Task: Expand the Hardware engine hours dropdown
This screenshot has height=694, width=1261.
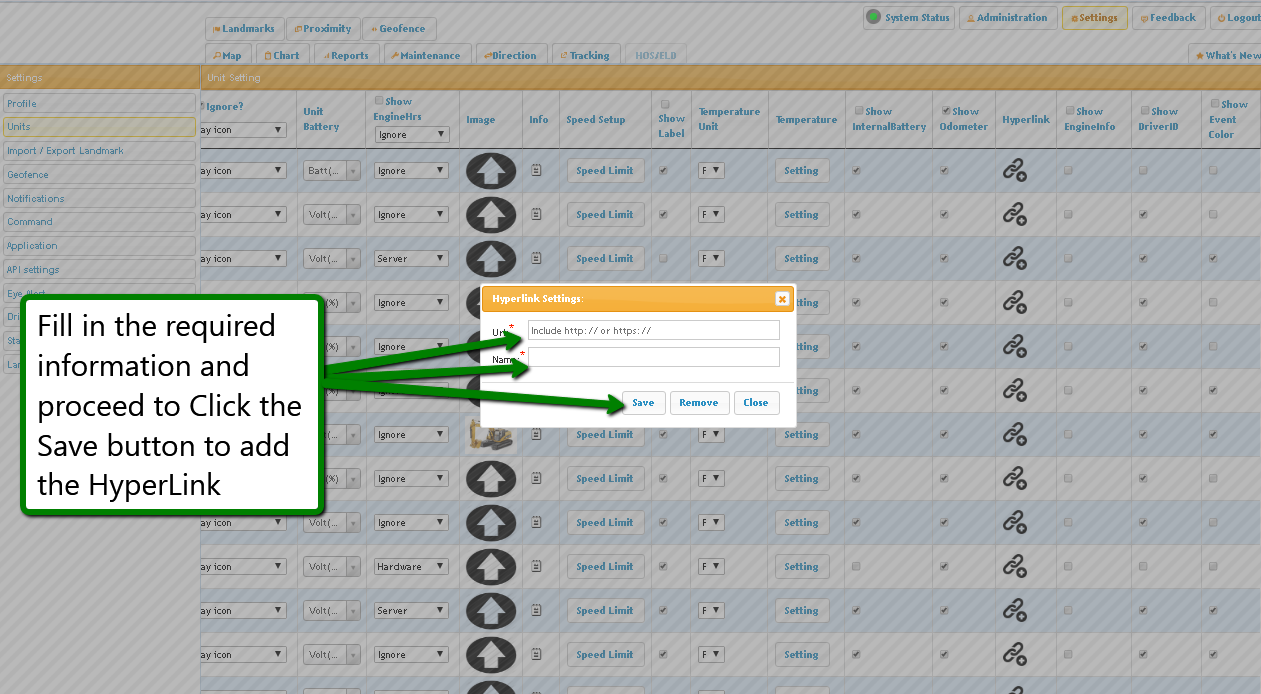Action: tap(412, 567)
